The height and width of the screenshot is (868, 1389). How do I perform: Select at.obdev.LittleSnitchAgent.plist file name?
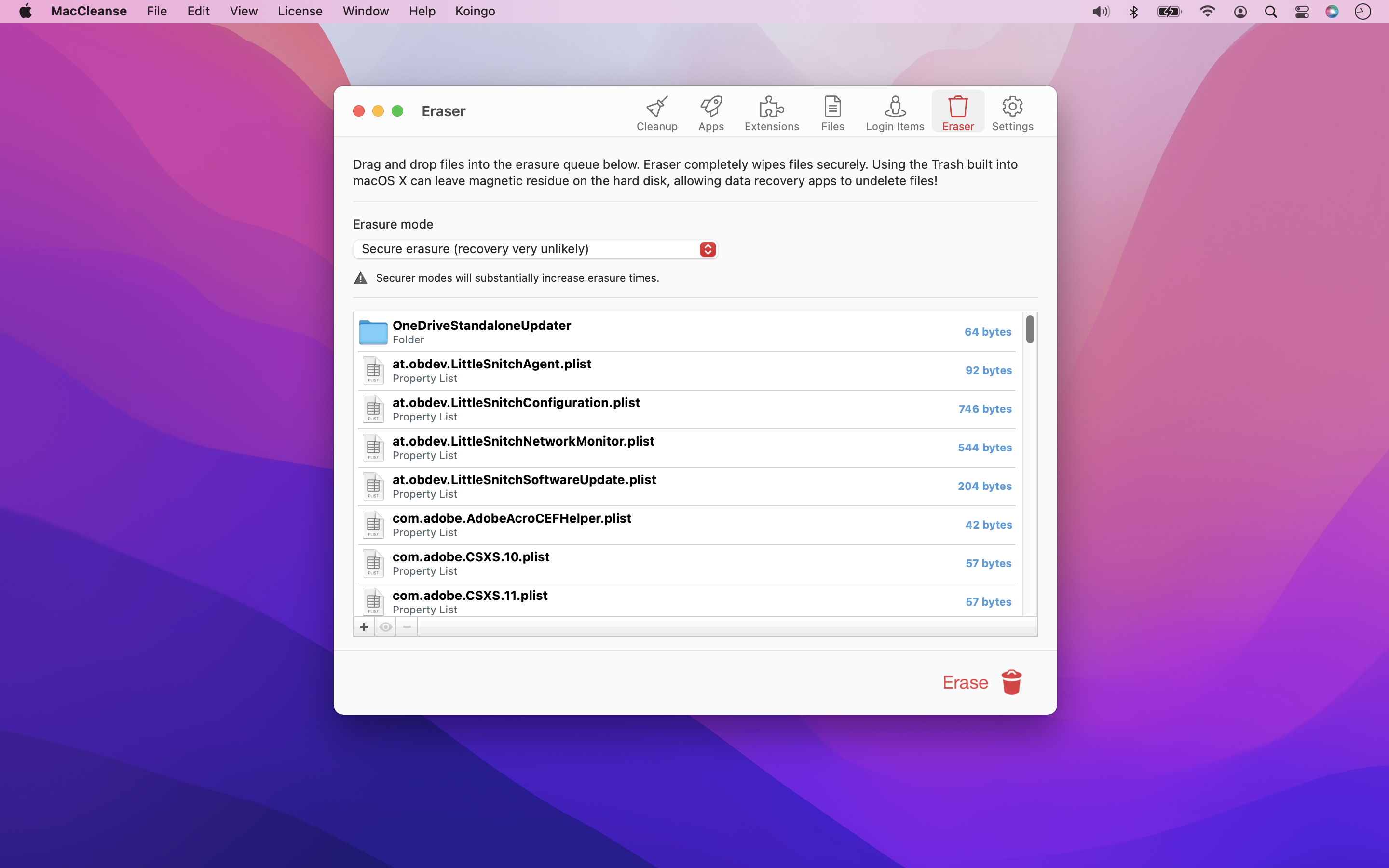pyautogui.click(x=492, y=364)
